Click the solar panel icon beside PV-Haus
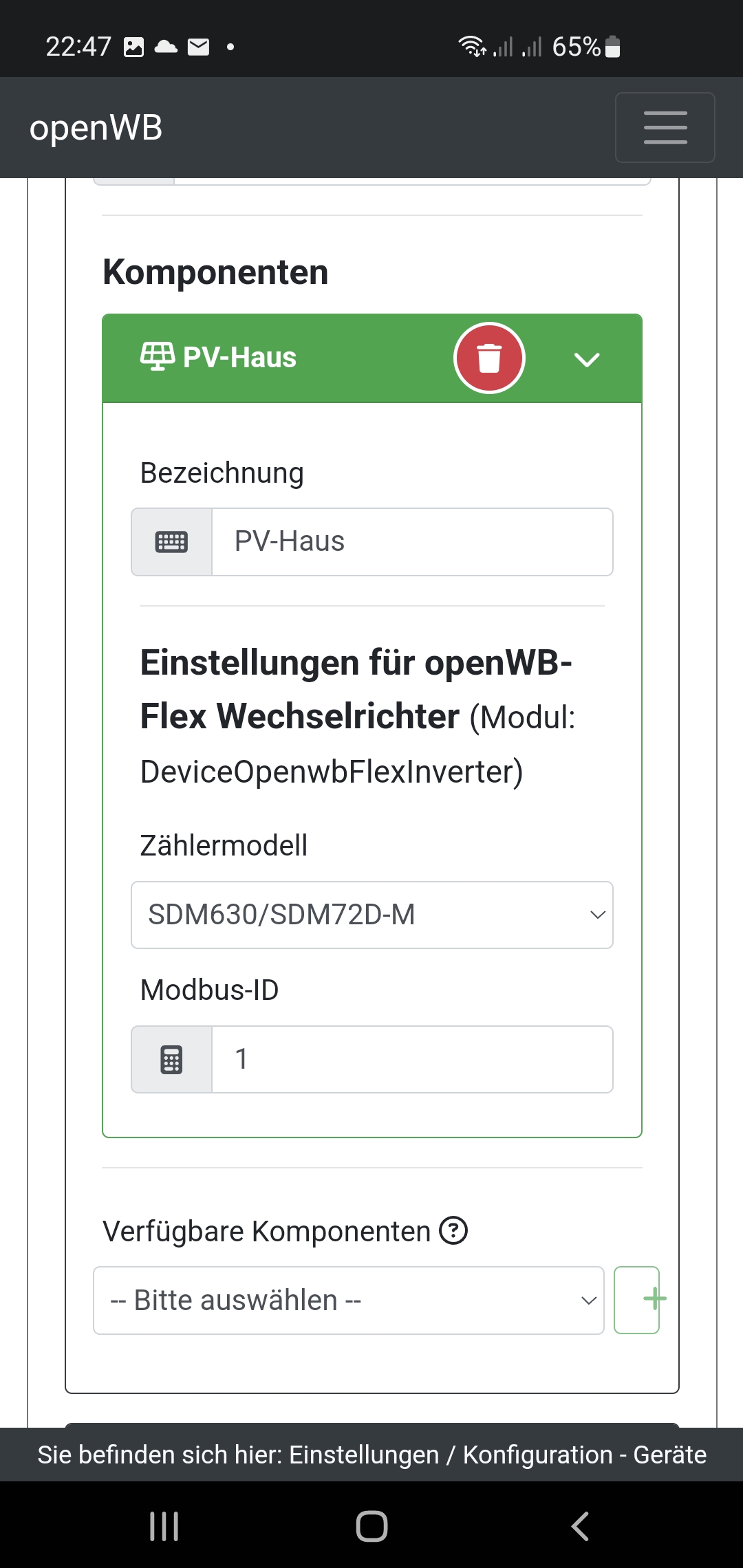 pos(158,357)
